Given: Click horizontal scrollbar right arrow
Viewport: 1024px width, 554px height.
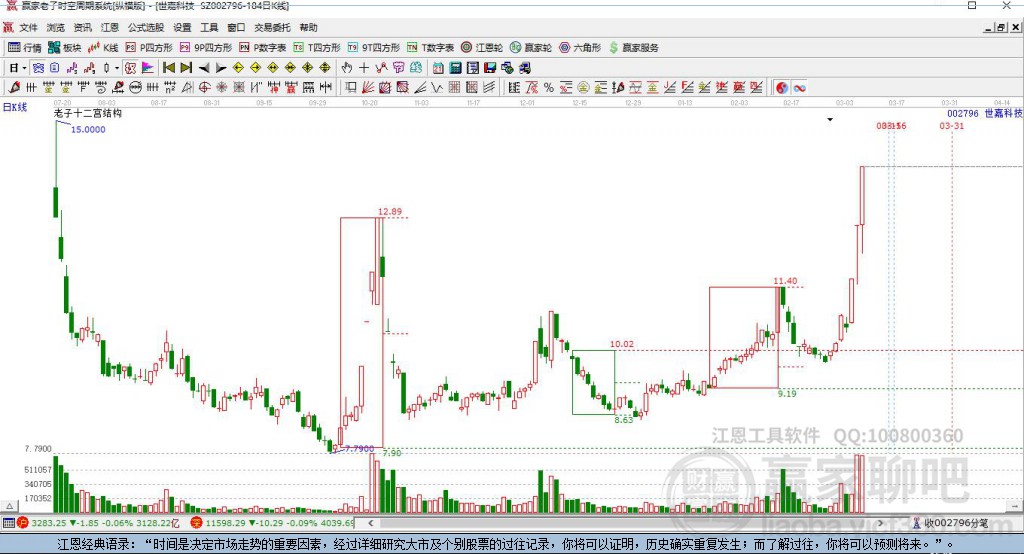Looking at the screenshot, I should pyautogui.click(x=880, y=523).
